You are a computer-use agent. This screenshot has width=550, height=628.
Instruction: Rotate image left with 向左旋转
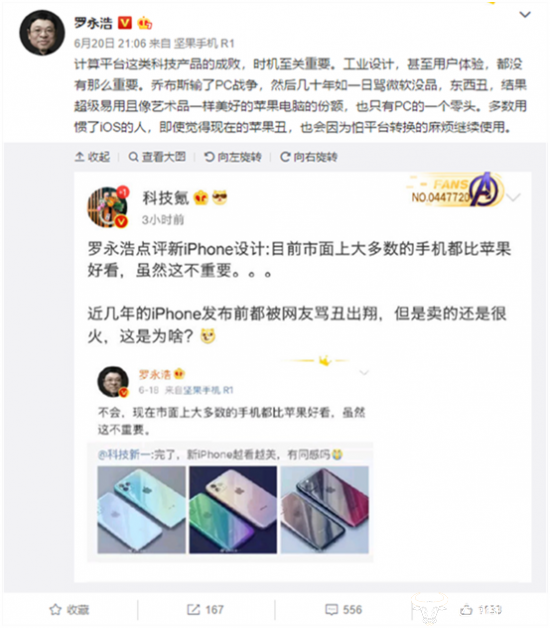point(233,157)
